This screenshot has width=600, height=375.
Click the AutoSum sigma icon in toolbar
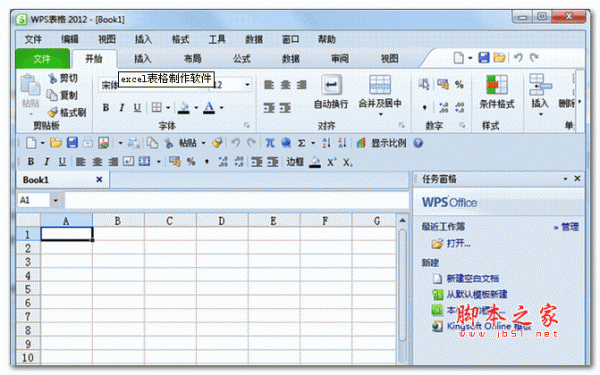302,143
